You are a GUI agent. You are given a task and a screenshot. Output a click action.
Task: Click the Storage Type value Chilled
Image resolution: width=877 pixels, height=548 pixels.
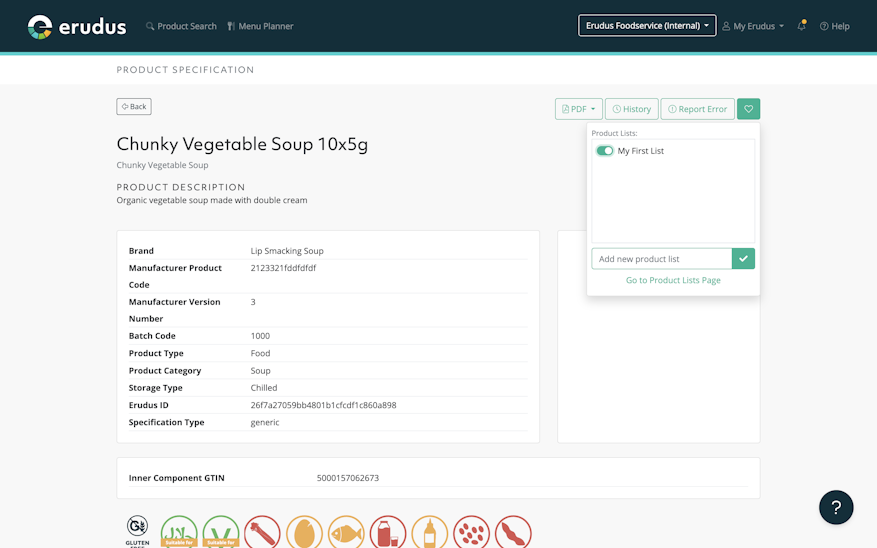click(263, 388)
